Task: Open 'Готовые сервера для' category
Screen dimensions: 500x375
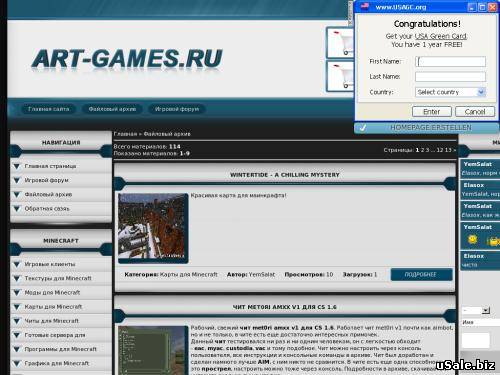Action: [55, 335]
